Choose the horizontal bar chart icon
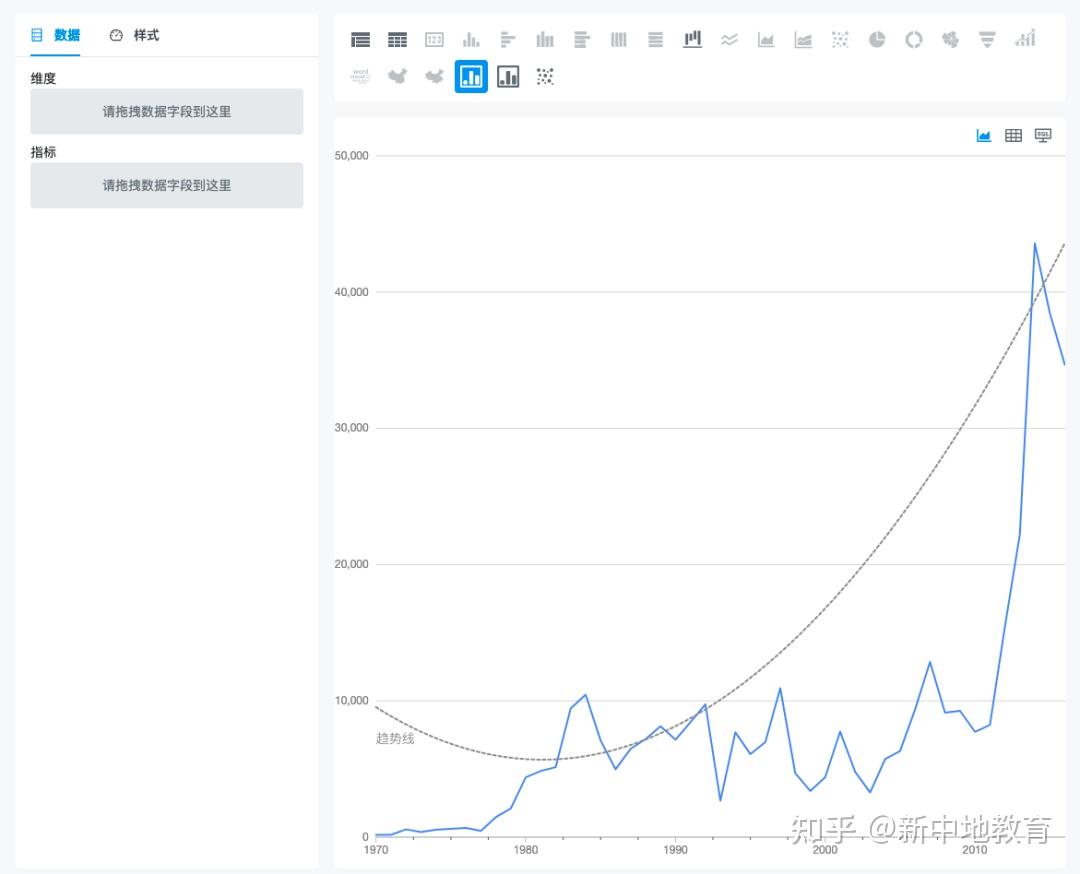 pyautogui.click(x=508, y=40)
